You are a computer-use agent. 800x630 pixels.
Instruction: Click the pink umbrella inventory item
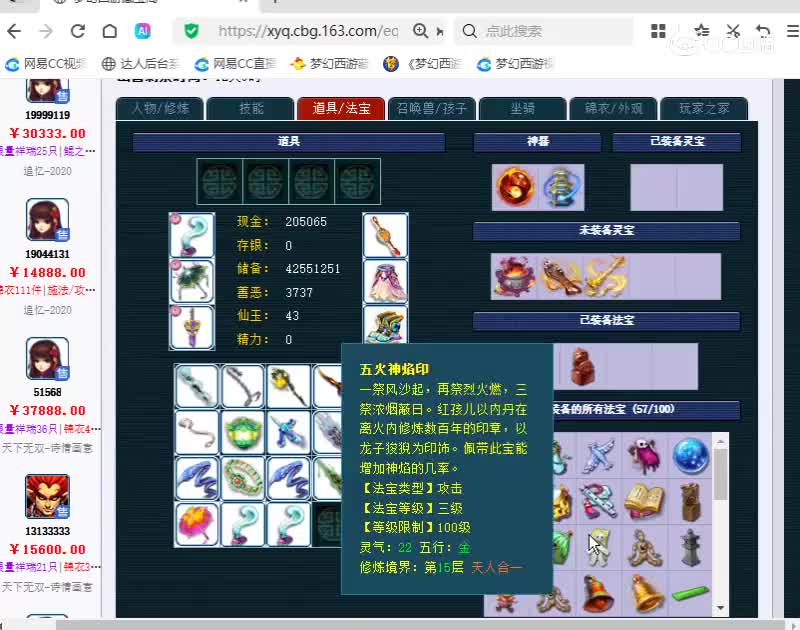(x=197, y=524)
